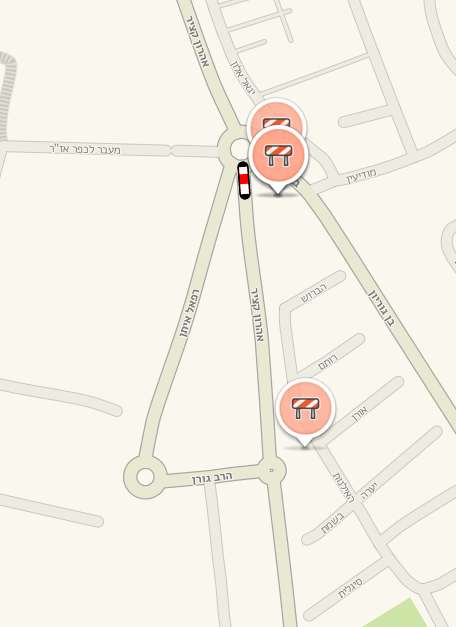Click the בן גוריון street label
Screen dimensions: 456x627
(381, 309)
